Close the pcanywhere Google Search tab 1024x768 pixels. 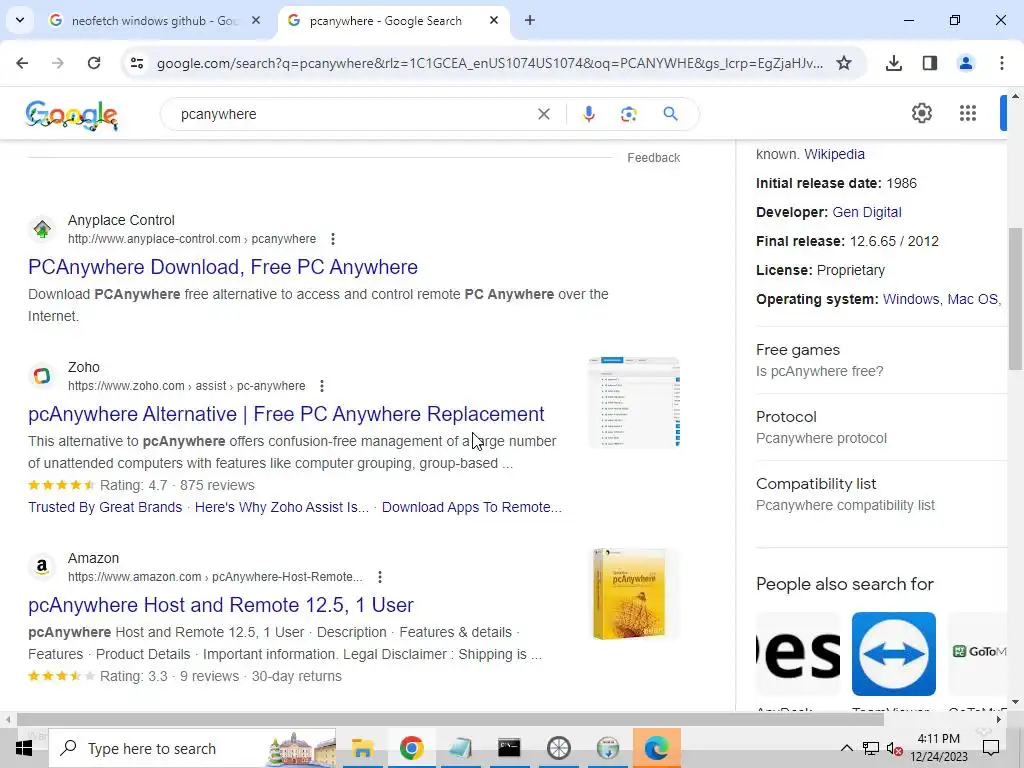click(494, 21)
